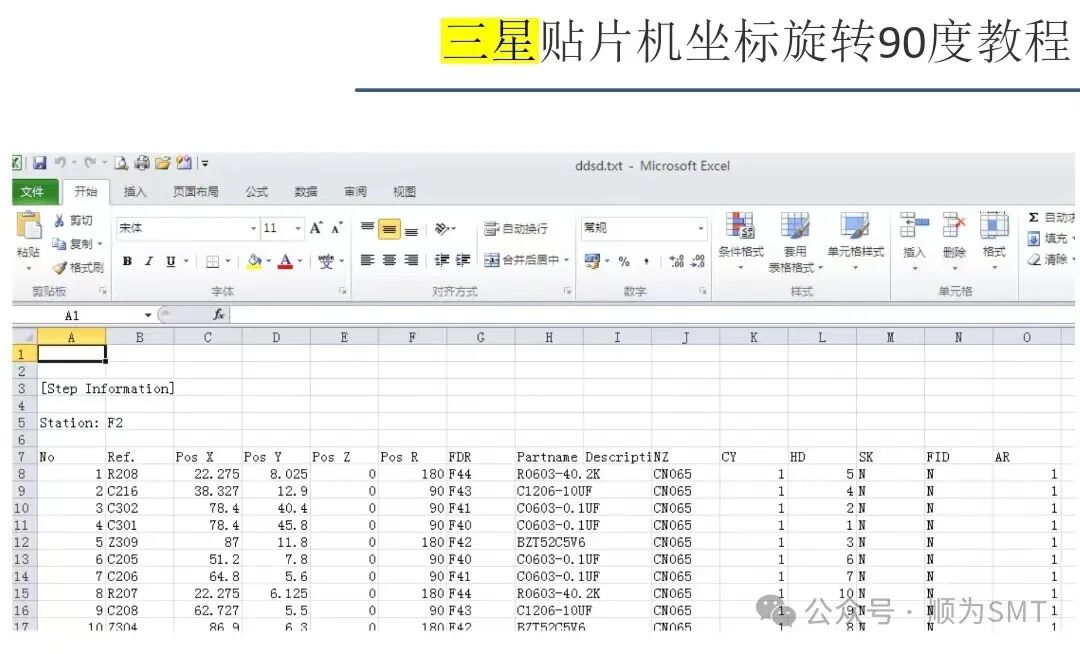
Task: Toggle middle align (highlighted) button
Action: (x=389, y=229)
